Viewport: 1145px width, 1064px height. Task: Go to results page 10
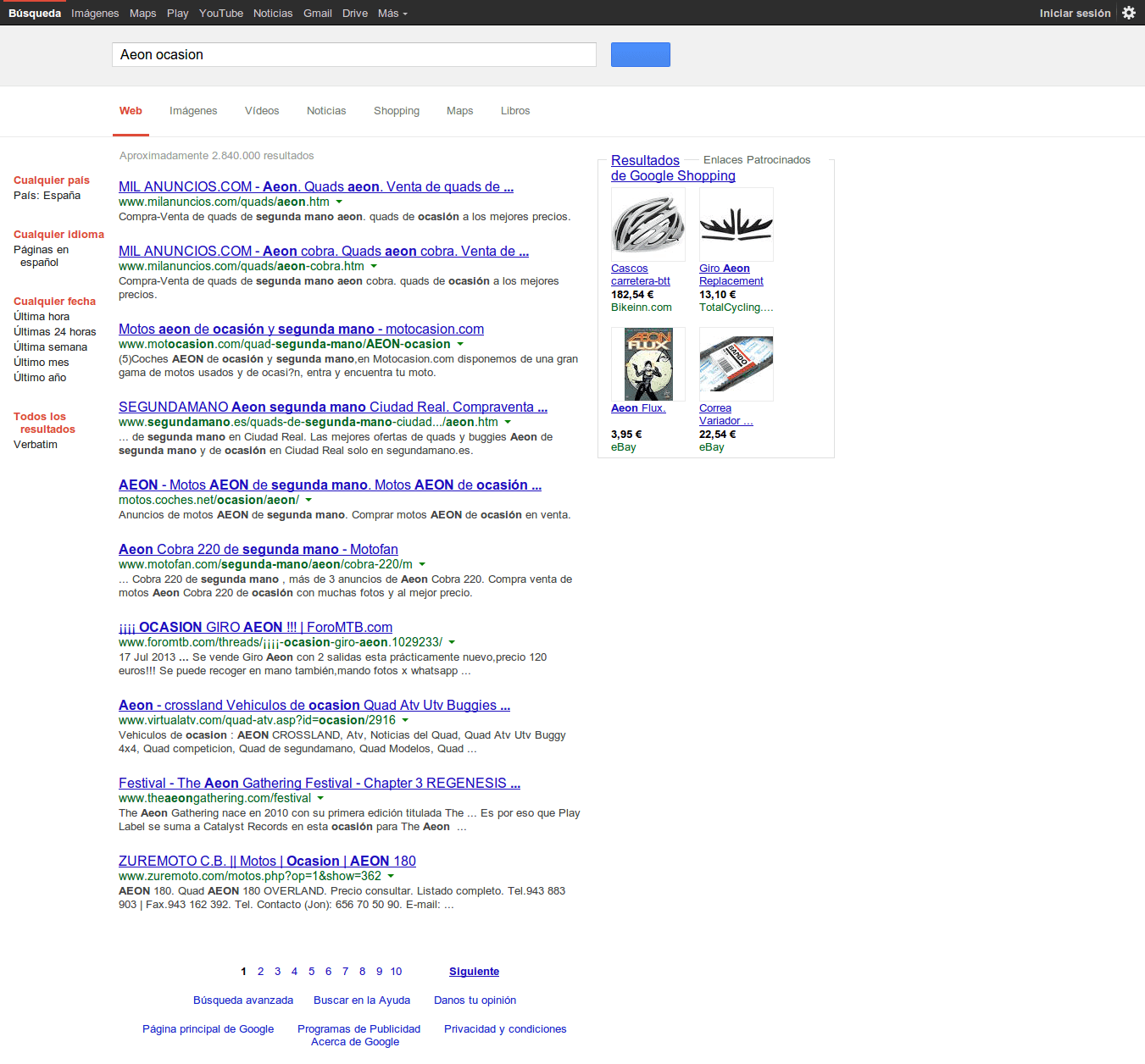click(396, 972)
